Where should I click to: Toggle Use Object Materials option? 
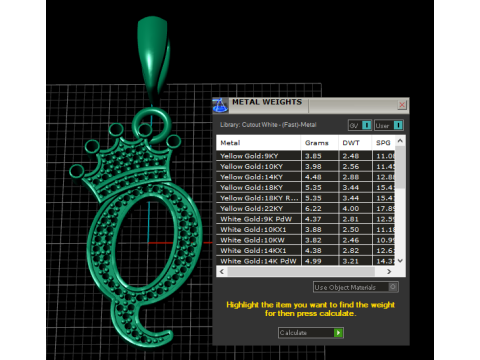click(x=356, y=287)
